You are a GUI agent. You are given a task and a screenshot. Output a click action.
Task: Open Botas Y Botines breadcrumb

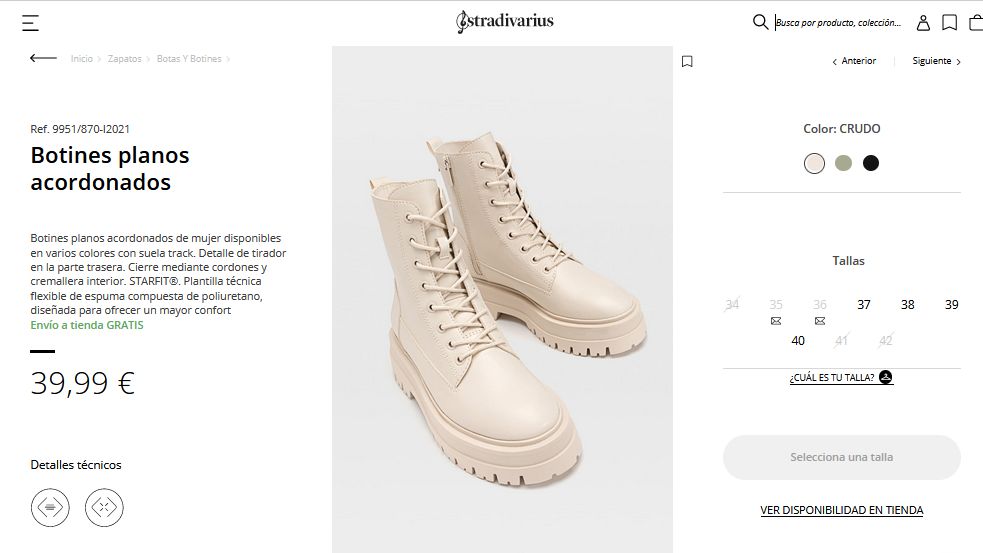(x=189, y=59)
